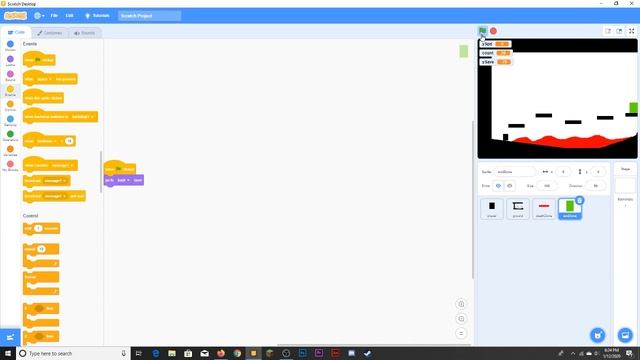Click the 'when this sprite clicked' palette block
Viewport: 640px width, 360px height.
(x=43, y=98)
